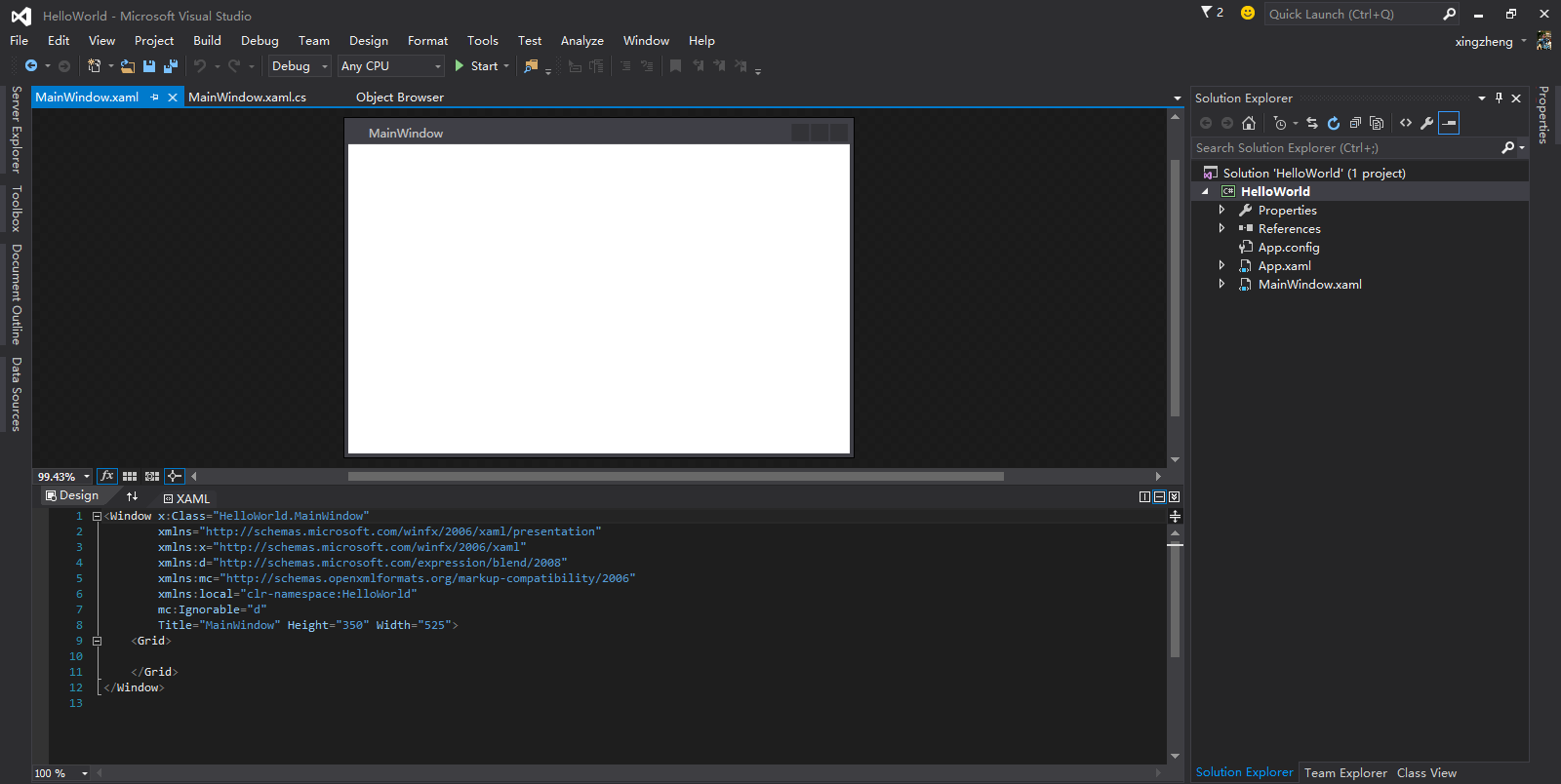Click the Search Solution Explorer input field
Image resolution: width=1561 pixels, height=784 pixels.
(1346, 148)
